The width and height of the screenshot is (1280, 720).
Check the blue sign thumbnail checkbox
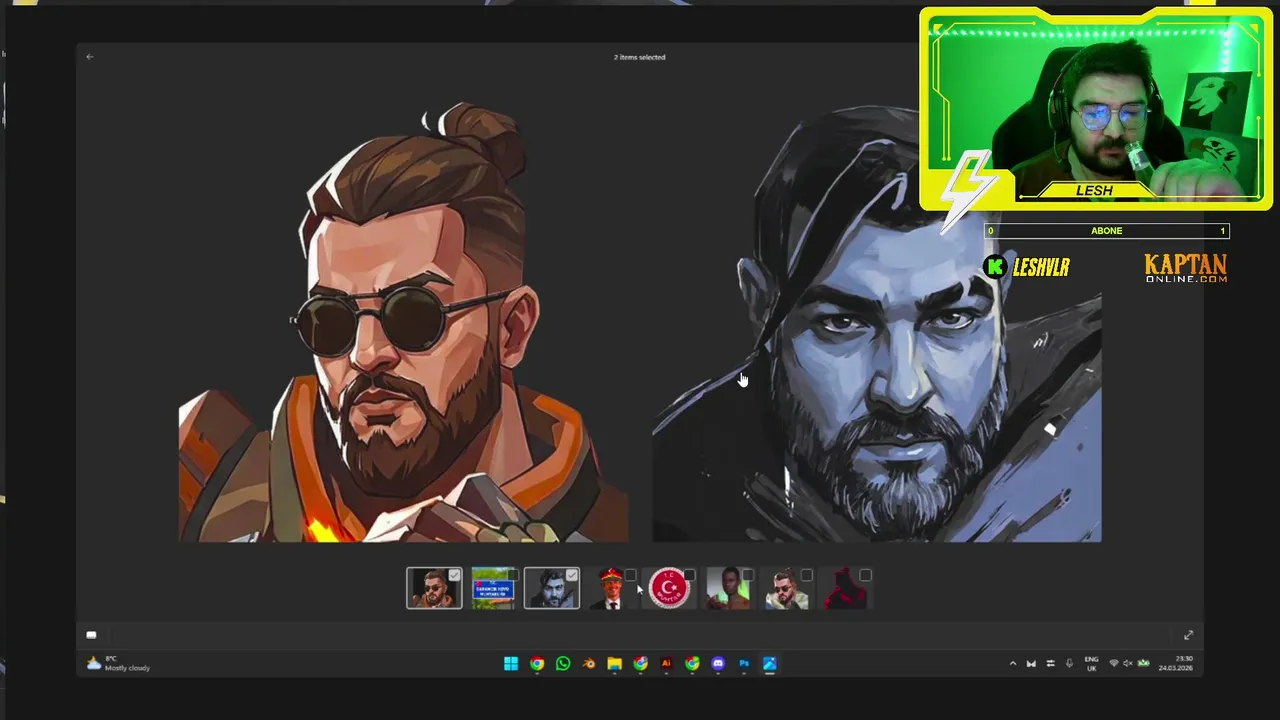(513, 575)
